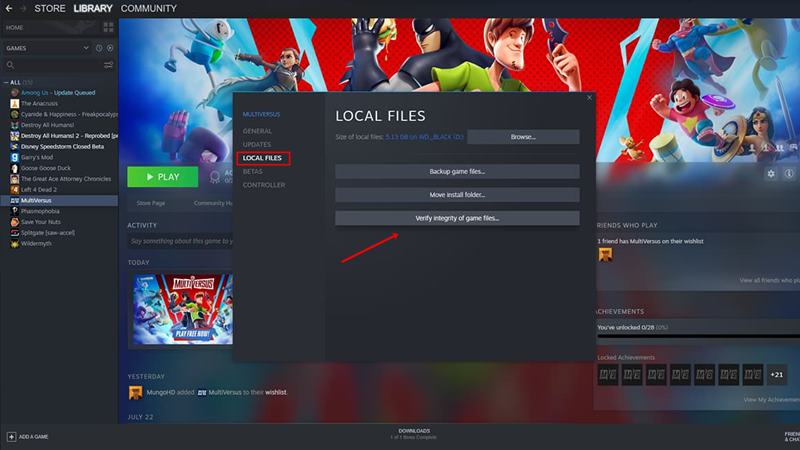Go back with the left arrow
Image resolution: width=800 pixels, height=450 pixels.
click(9, 9)
